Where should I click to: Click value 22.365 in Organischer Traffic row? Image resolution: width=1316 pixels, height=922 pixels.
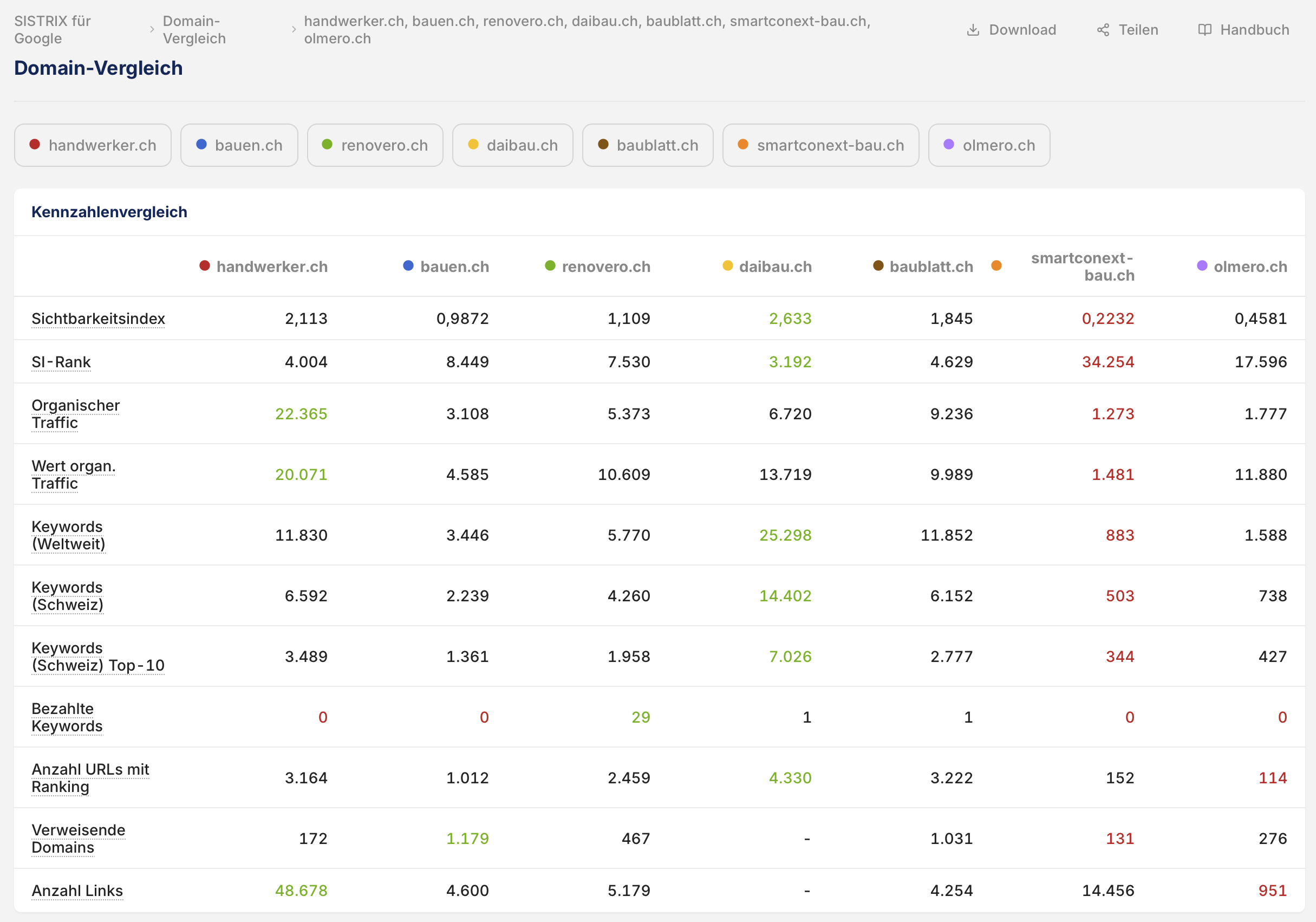[x=301, y=414]
